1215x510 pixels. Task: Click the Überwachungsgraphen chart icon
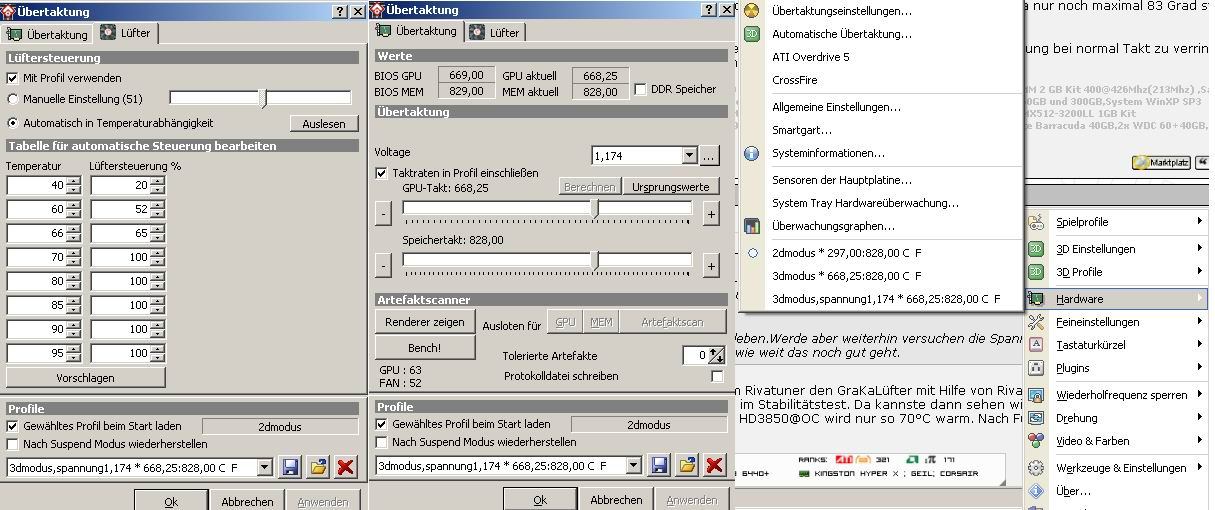(x=752, y=226)
